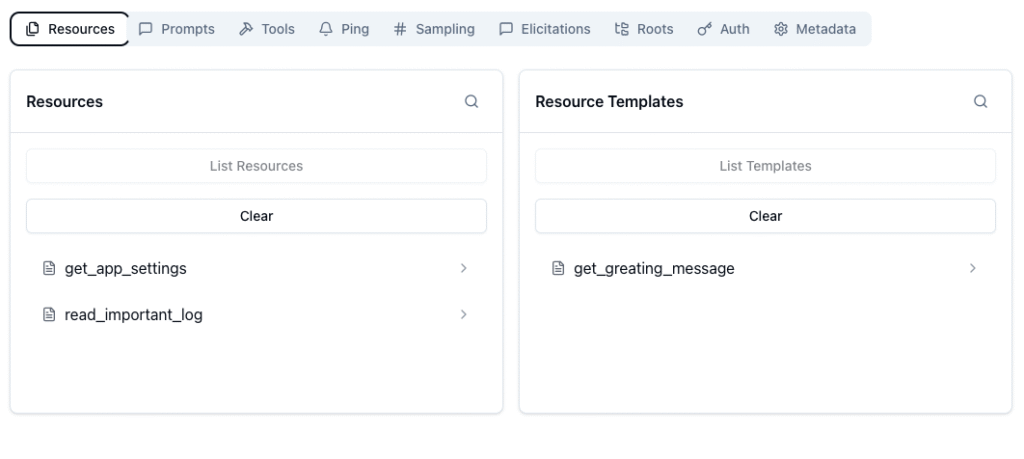Click the bell icon on Ping tab
This screenshot has width=1024, height=459.
pos(325,29)
